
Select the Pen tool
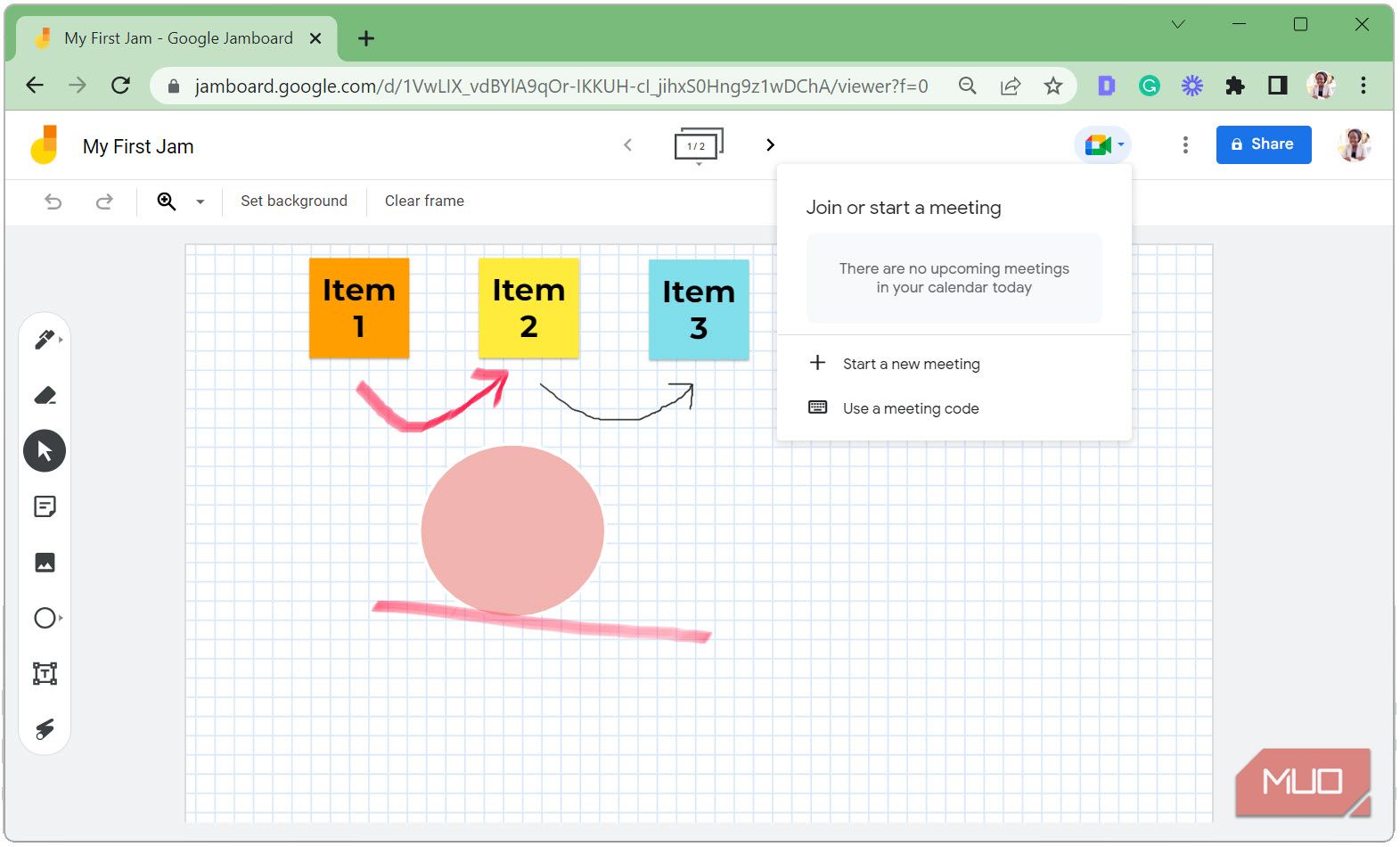pyautogui.click(x=45, y=340)
